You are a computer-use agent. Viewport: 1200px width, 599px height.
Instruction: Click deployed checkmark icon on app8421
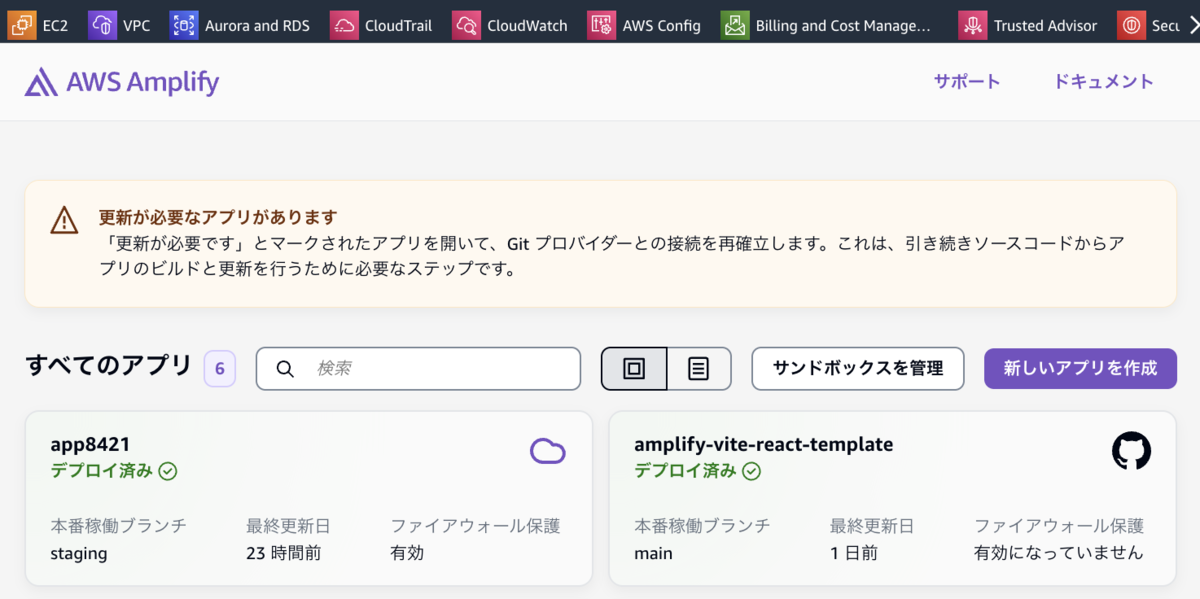tap(168, 471)
